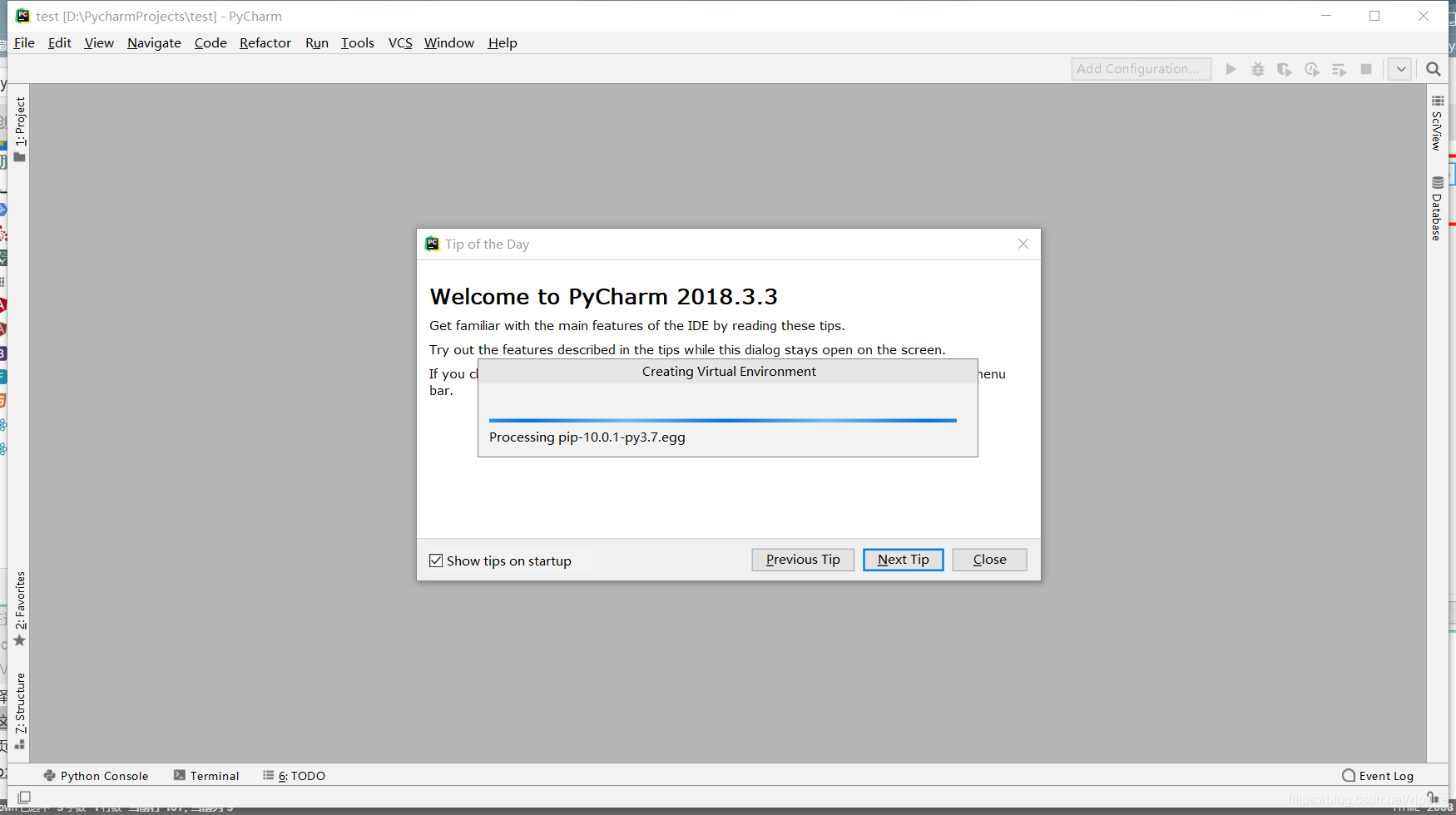Click the PyCharm window title bar icon
This screenshot has width=1456, height=815.
[23, 16]
